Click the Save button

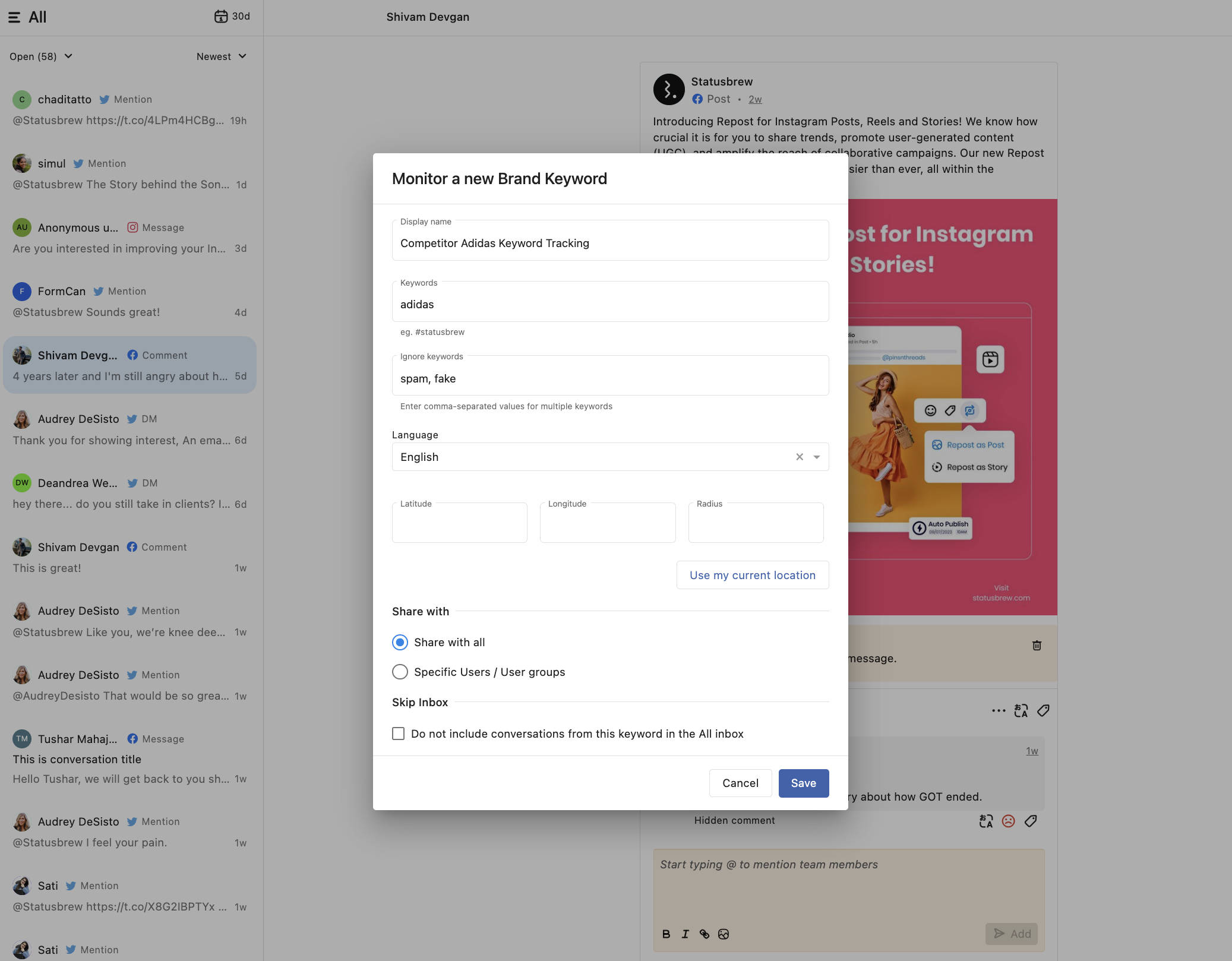(803, 783)
